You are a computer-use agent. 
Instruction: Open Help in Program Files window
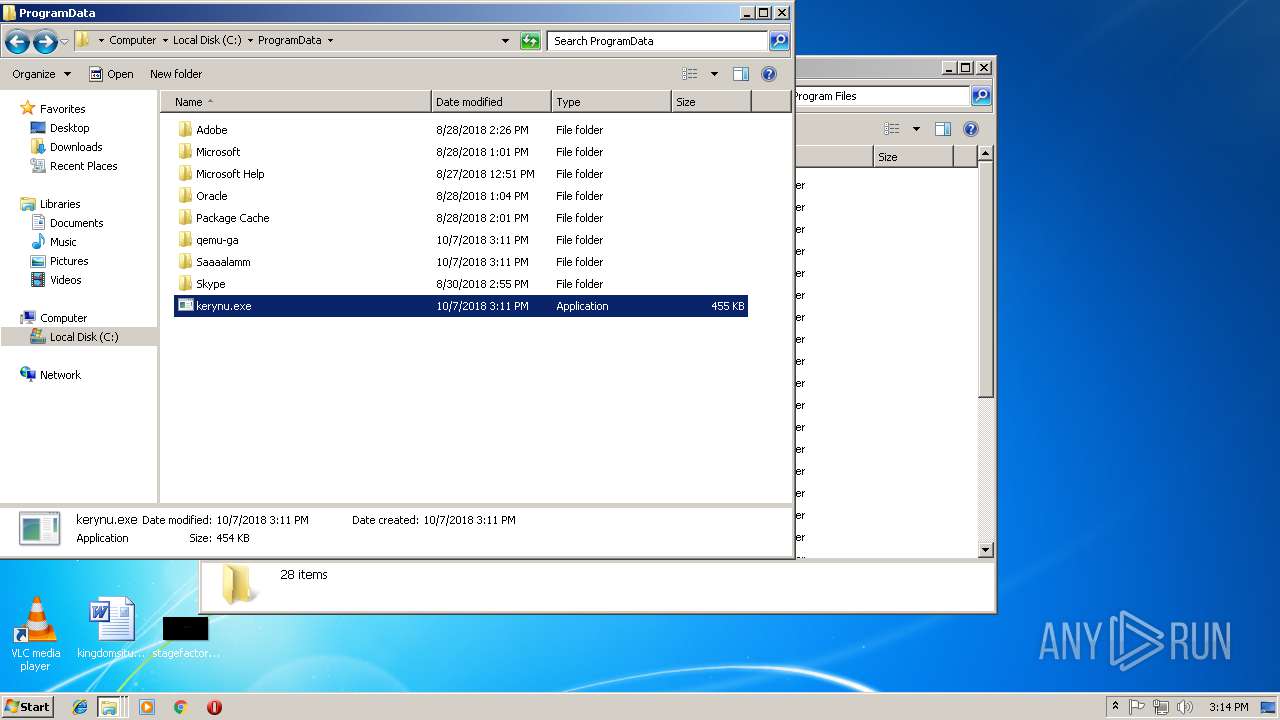point(970,129)
